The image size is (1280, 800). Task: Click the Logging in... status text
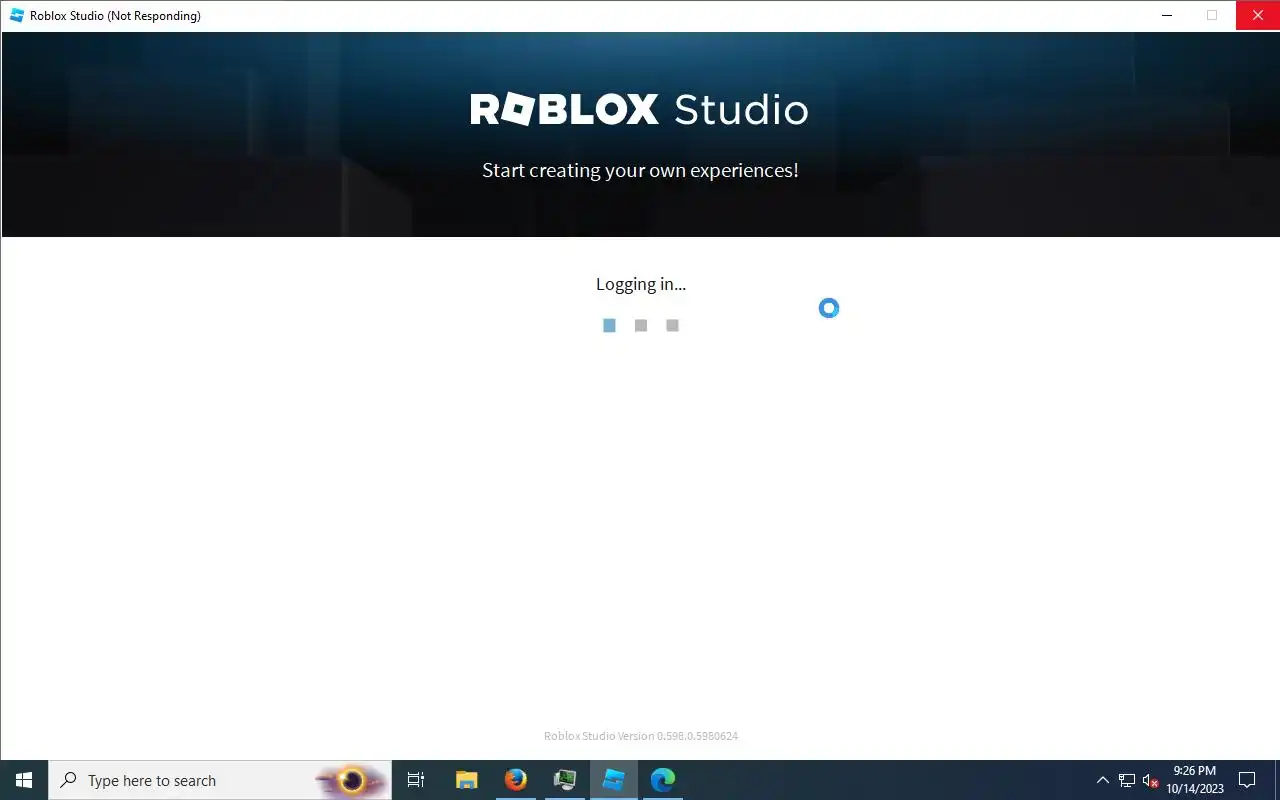[641, 284]
